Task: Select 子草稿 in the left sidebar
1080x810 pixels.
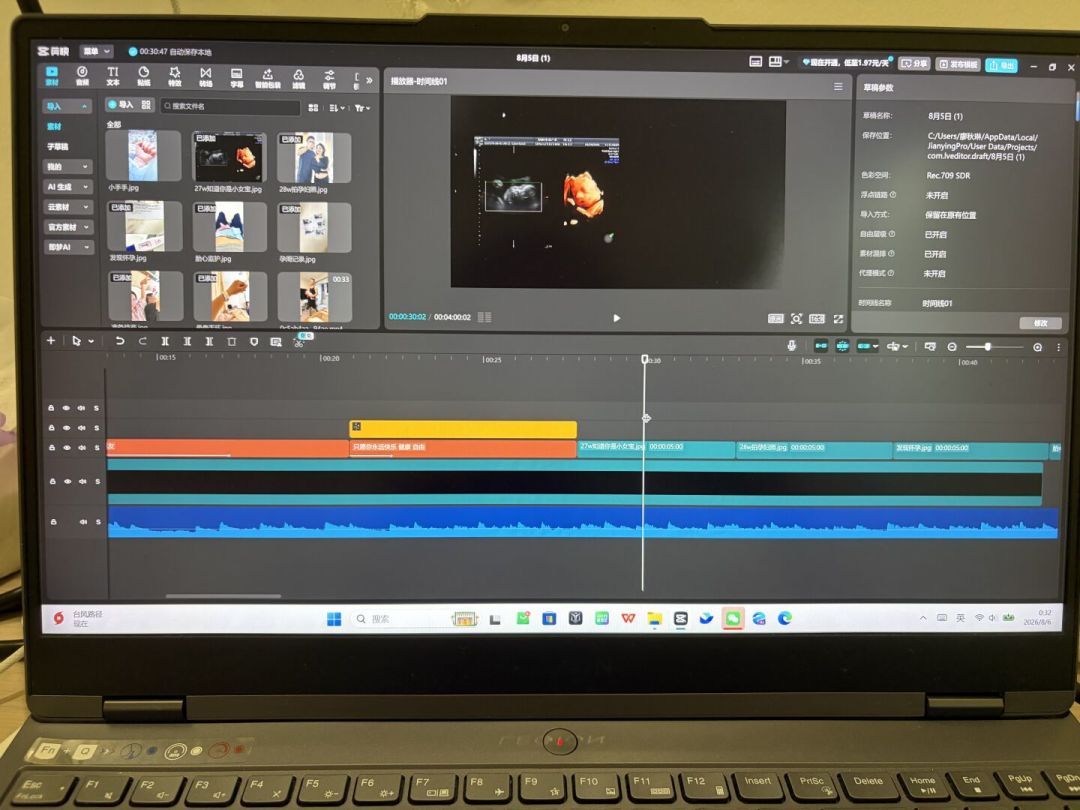Action: click(x=58, y=146)
